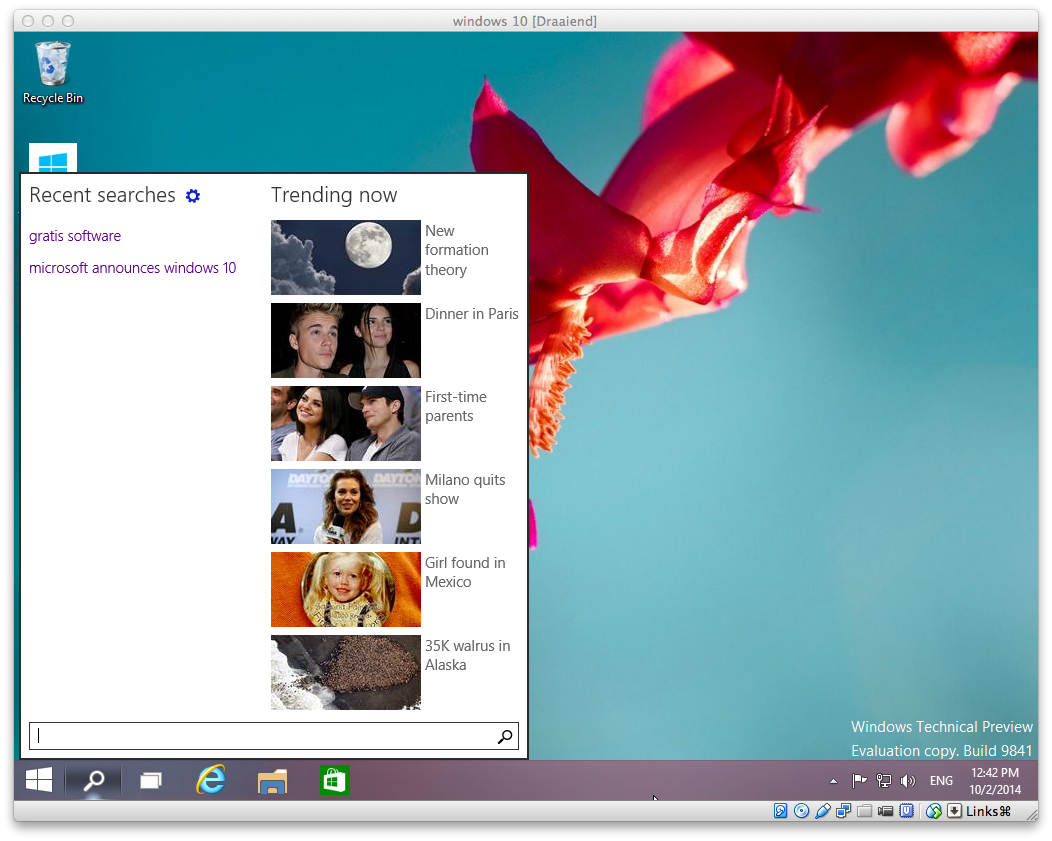Click the search text input box

point(262,736)
